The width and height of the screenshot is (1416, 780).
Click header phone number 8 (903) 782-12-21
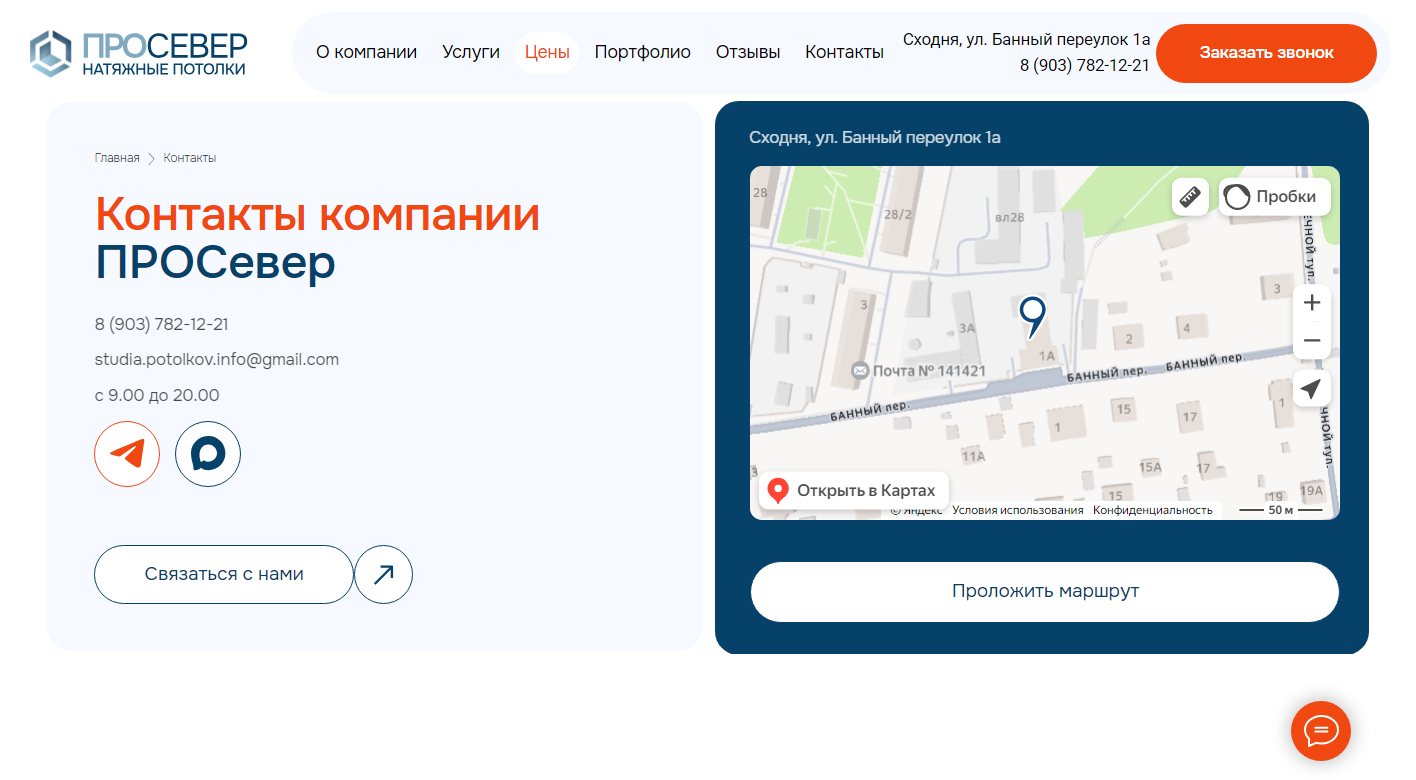tap(1084, 65)
